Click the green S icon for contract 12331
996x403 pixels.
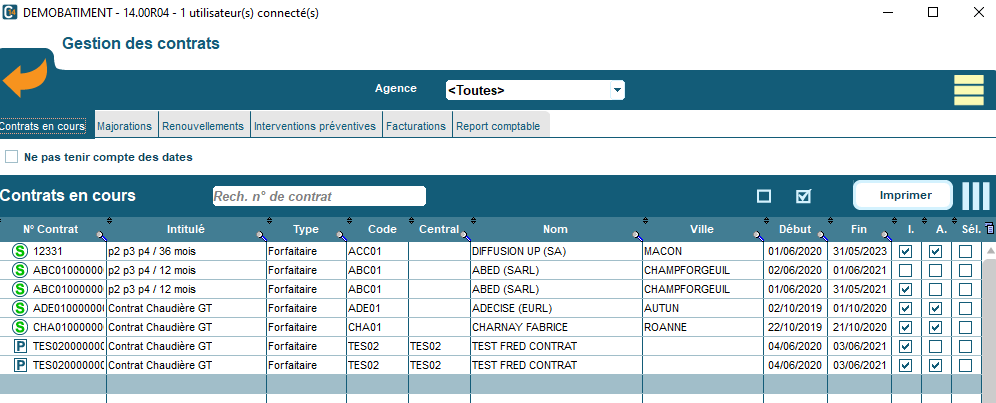(x=19, y=252)
